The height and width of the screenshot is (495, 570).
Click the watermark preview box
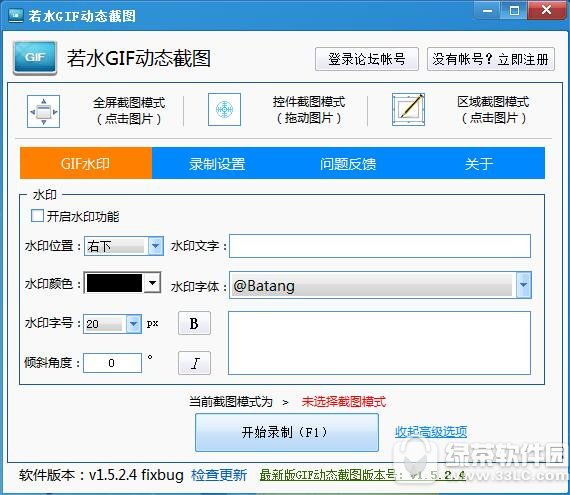(x=379, y=343)
